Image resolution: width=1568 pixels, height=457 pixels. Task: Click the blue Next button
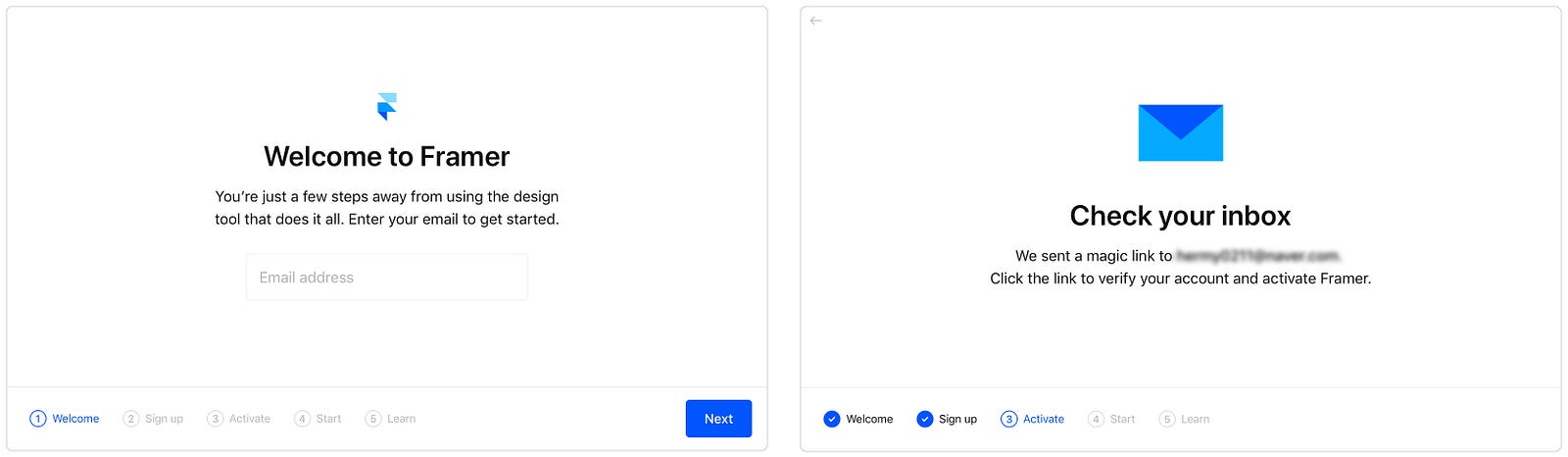pyautogui.click(x=718, y=419)
